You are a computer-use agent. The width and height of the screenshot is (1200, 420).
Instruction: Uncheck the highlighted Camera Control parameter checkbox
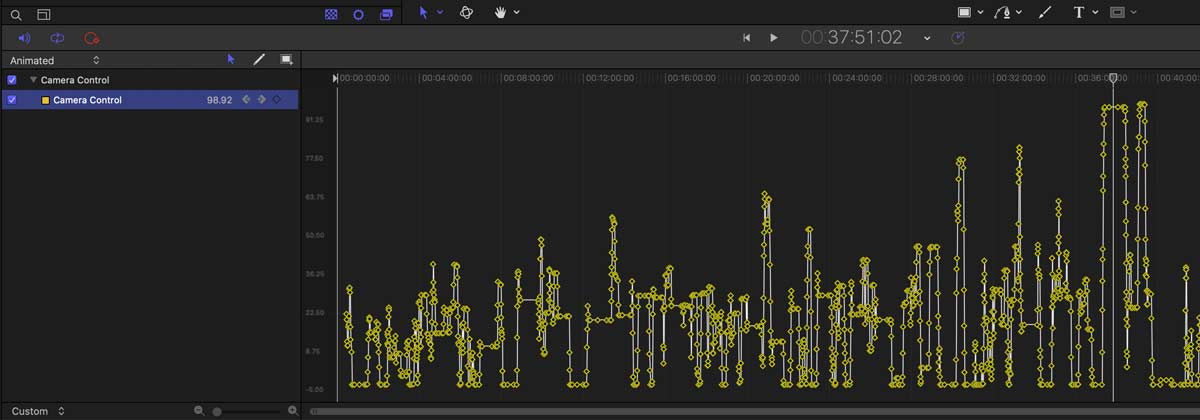point(12,100)
